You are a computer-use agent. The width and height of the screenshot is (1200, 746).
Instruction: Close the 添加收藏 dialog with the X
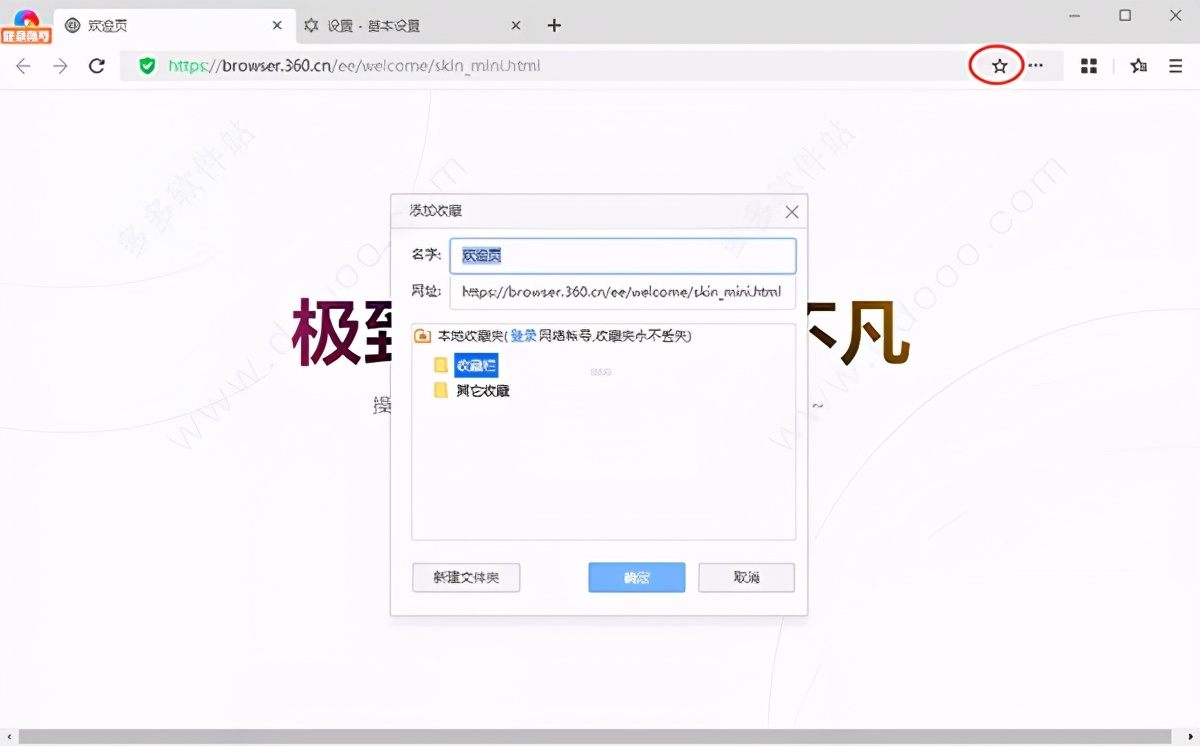pos(791,211)
